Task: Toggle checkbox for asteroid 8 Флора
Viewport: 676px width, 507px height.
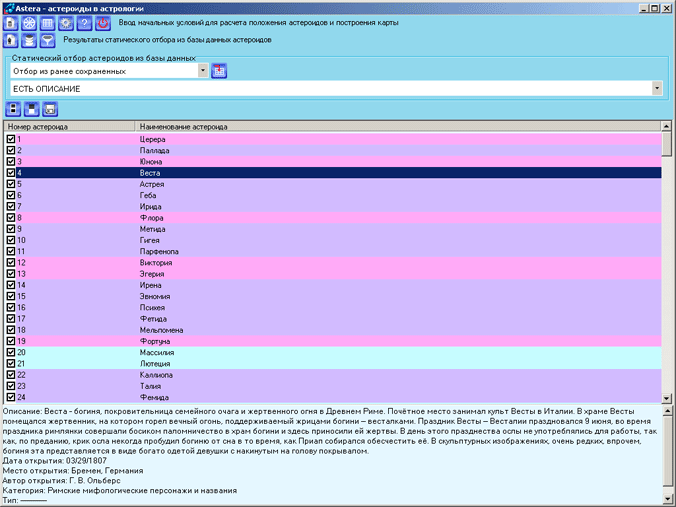Action: pyautogui.click(x=11, y=217)
